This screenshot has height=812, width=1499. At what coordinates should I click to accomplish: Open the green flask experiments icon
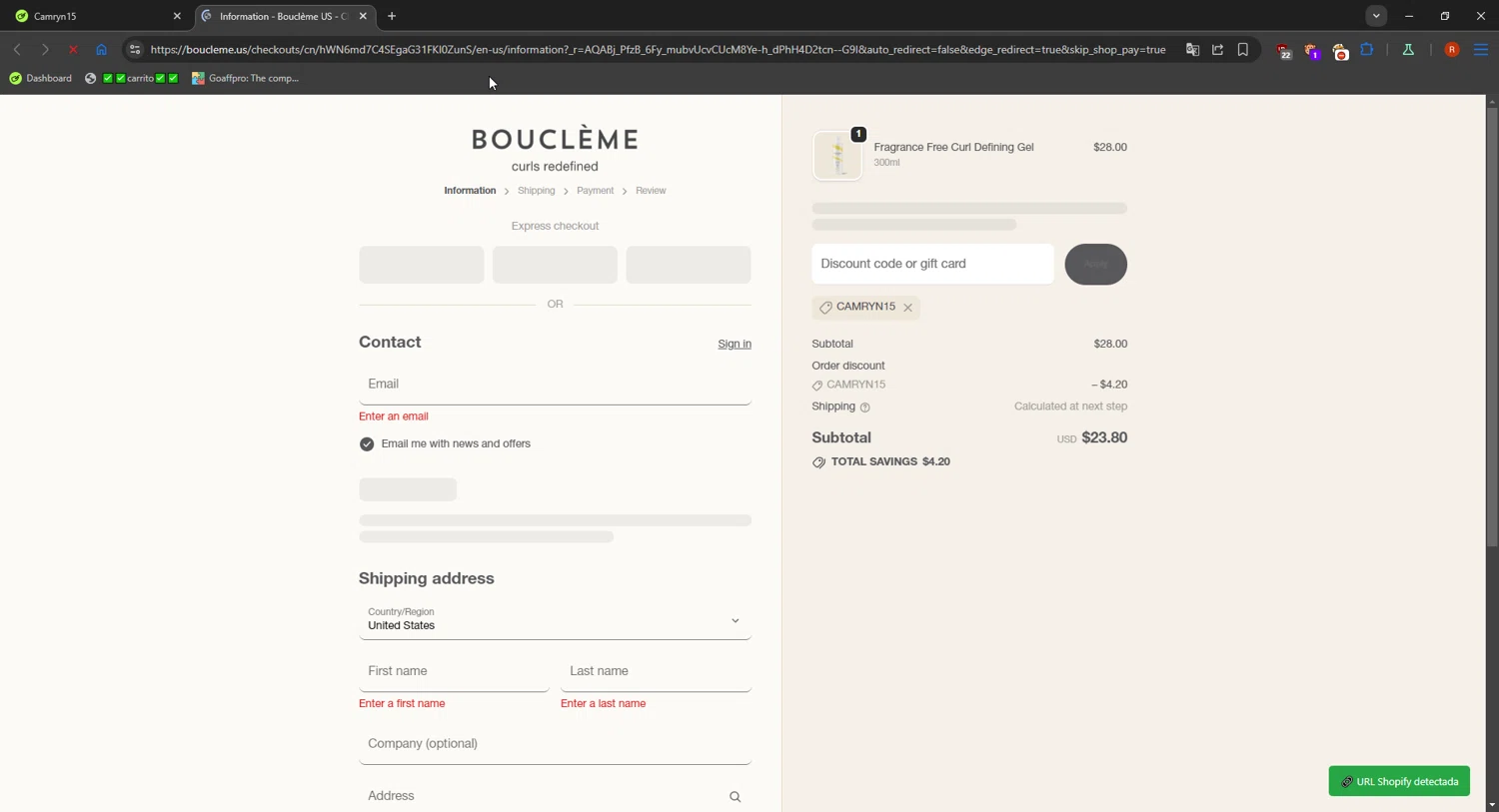[x=1408, y=49]
